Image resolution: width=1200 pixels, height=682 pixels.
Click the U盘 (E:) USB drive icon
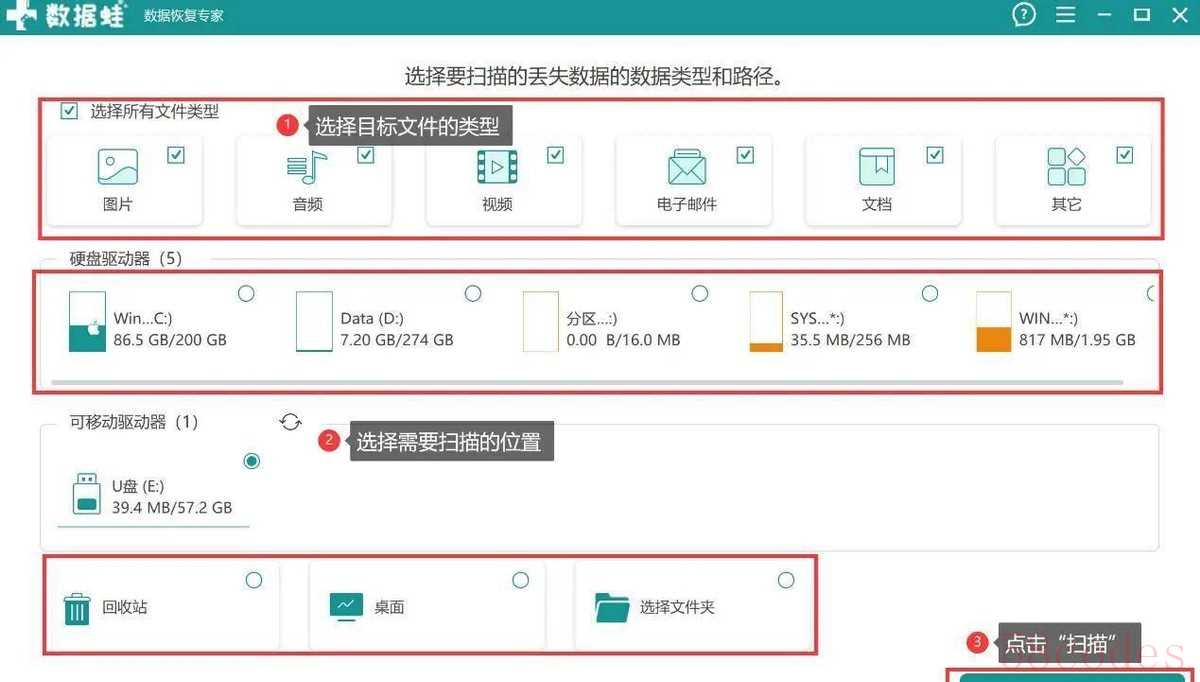coord(87,494)
